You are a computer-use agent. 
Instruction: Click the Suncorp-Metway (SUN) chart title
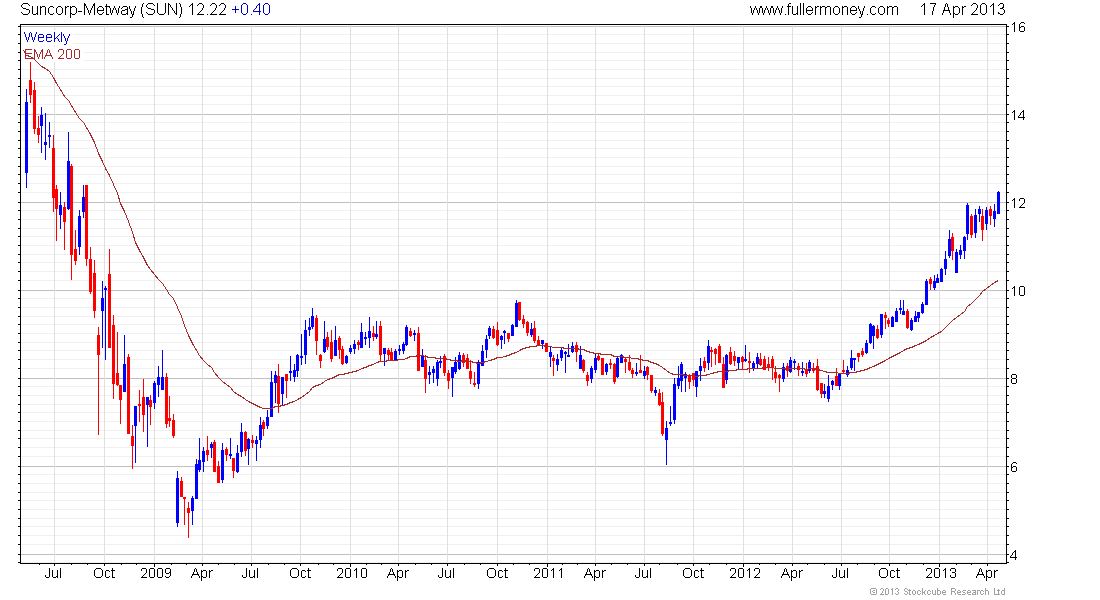coord(102,10)
